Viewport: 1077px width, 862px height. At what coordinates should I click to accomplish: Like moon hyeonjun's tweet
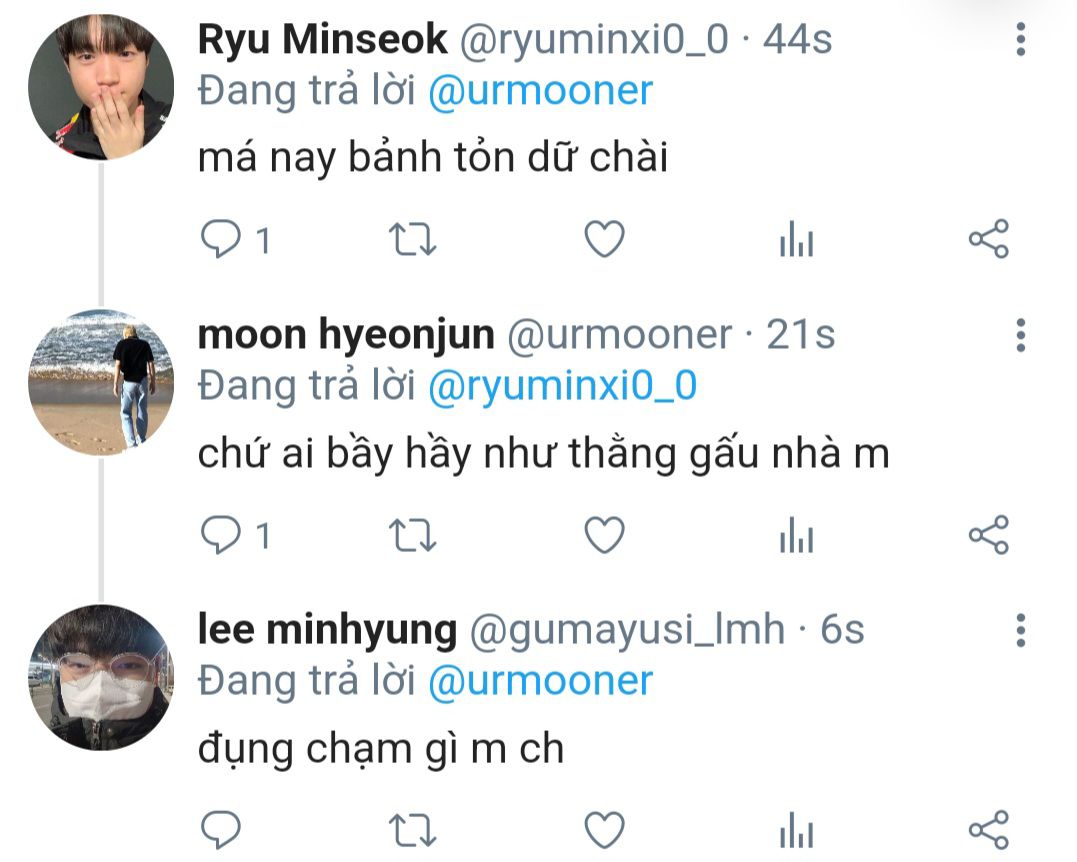point(604,534)
